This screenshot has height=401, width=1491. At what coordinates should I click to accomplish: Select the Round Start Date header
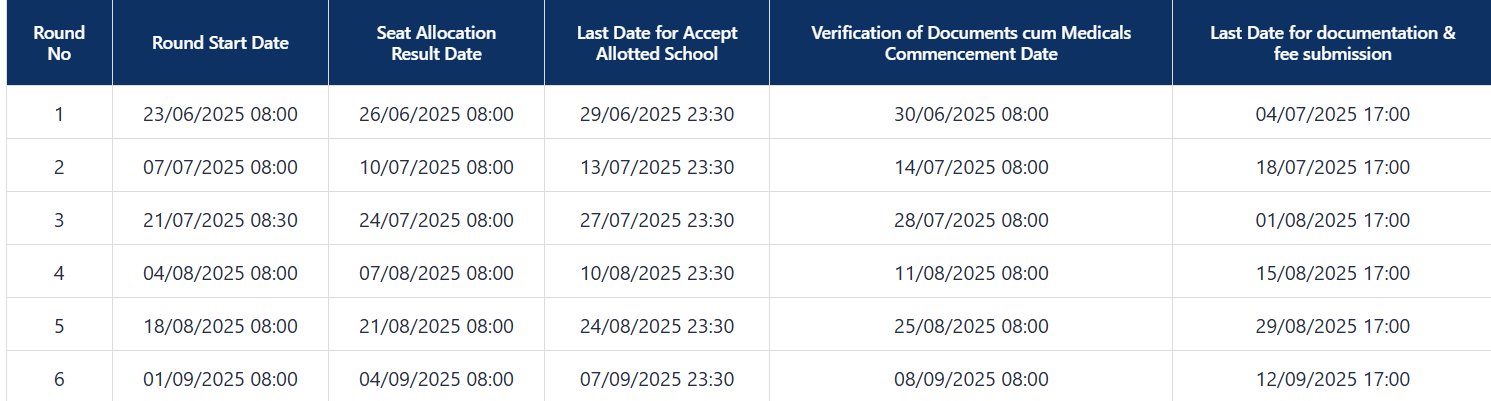[220, 43]
